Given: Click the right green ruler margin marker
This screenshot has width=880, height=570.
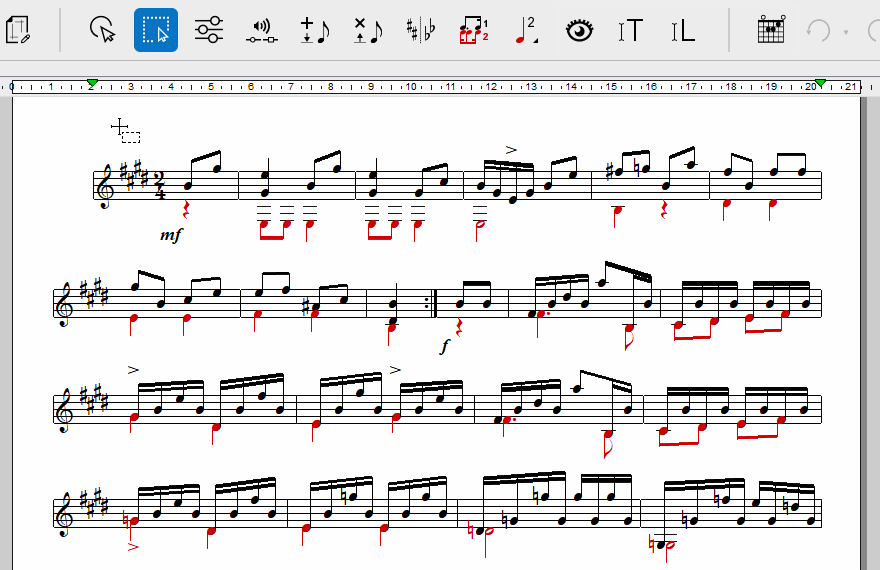Looking at the screenshot, I should 820,83.
